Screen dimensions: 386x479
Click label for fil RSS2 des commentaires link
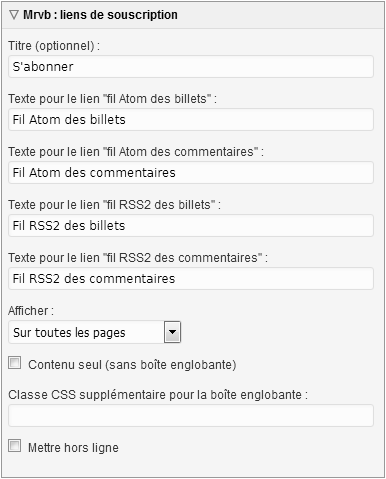click(x=138, y=258)
